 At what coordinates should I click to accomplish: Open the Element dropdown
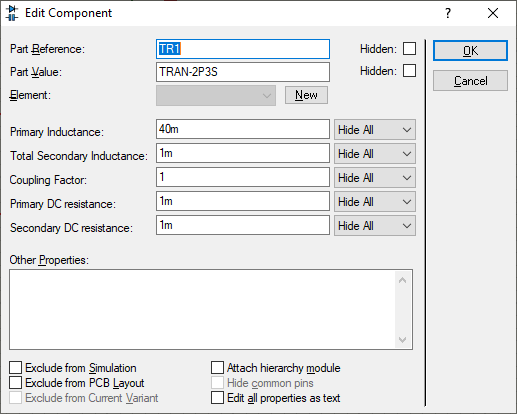[216, 96]
